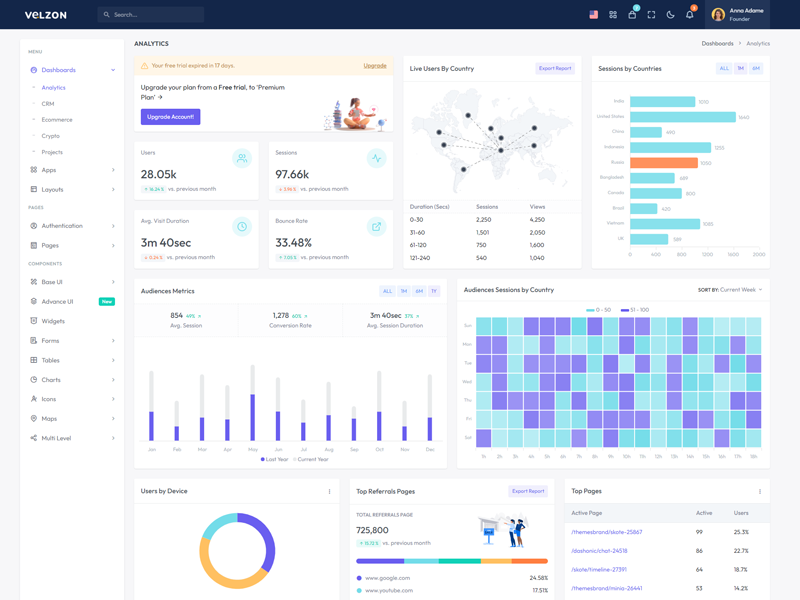This screenshot has height=600, width=800.
Task: Click the Upgrade Account button
Action: tap(170, 117)
